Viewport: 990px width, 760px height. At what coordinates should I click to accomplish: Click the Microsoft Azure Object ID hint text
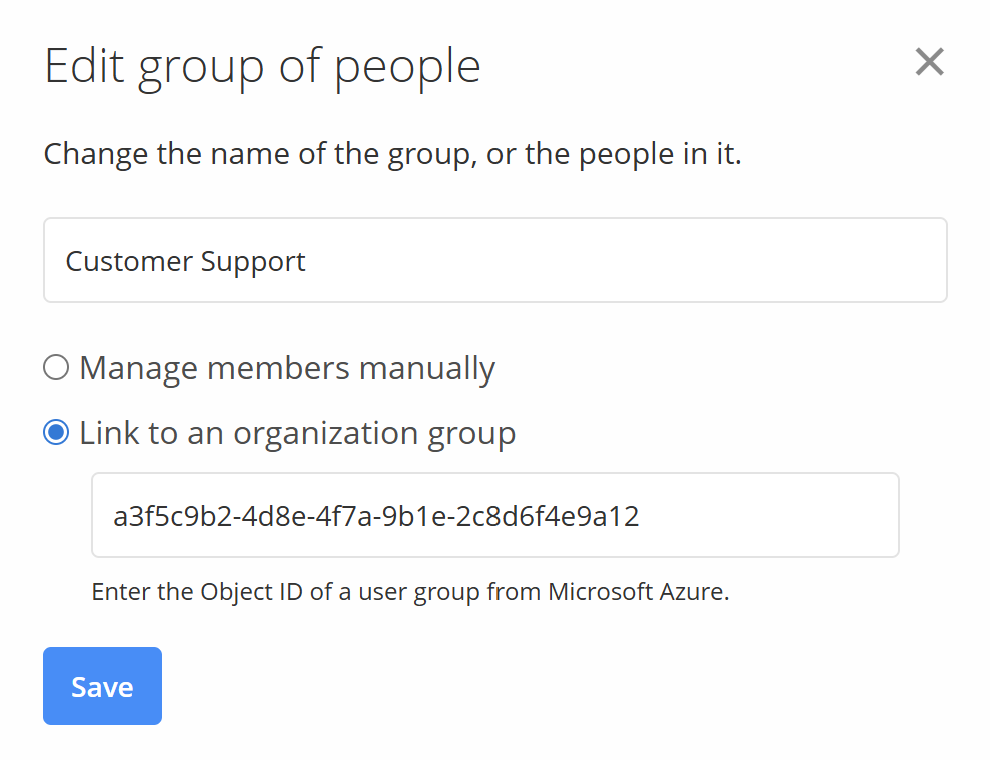click(x=410, y=591)
